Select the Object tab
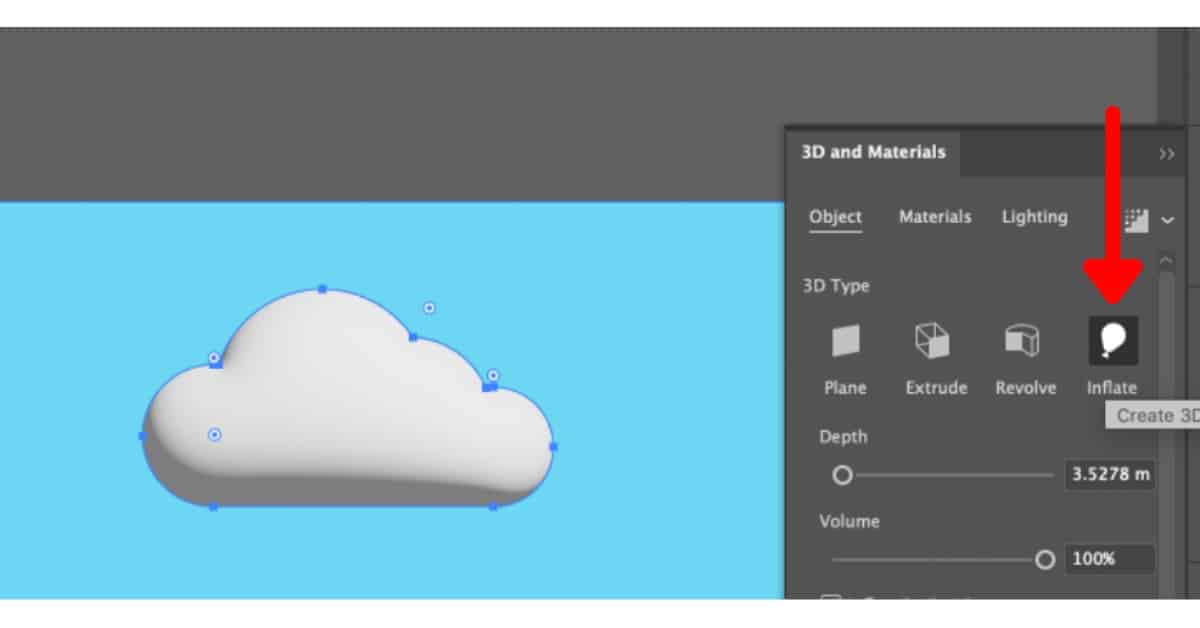Image resolution: width=1200 pixels, height=628 pixels. pos(836,217)
